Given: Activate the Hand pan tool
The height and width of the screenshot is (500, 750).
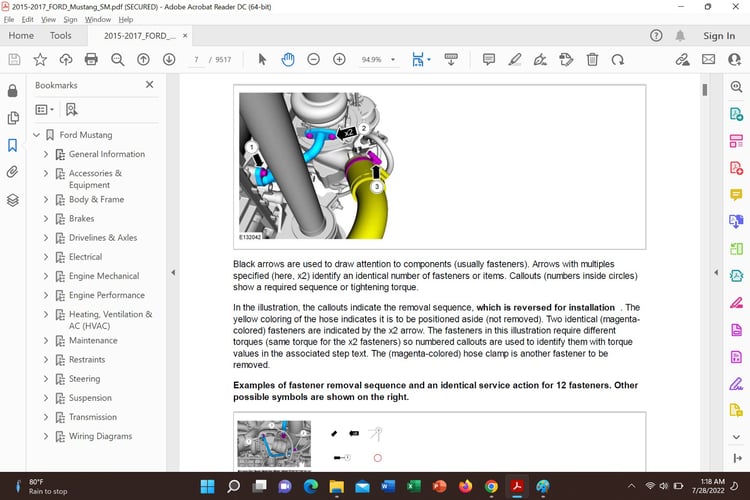Looking at the screenshot, I should [288, 59].
